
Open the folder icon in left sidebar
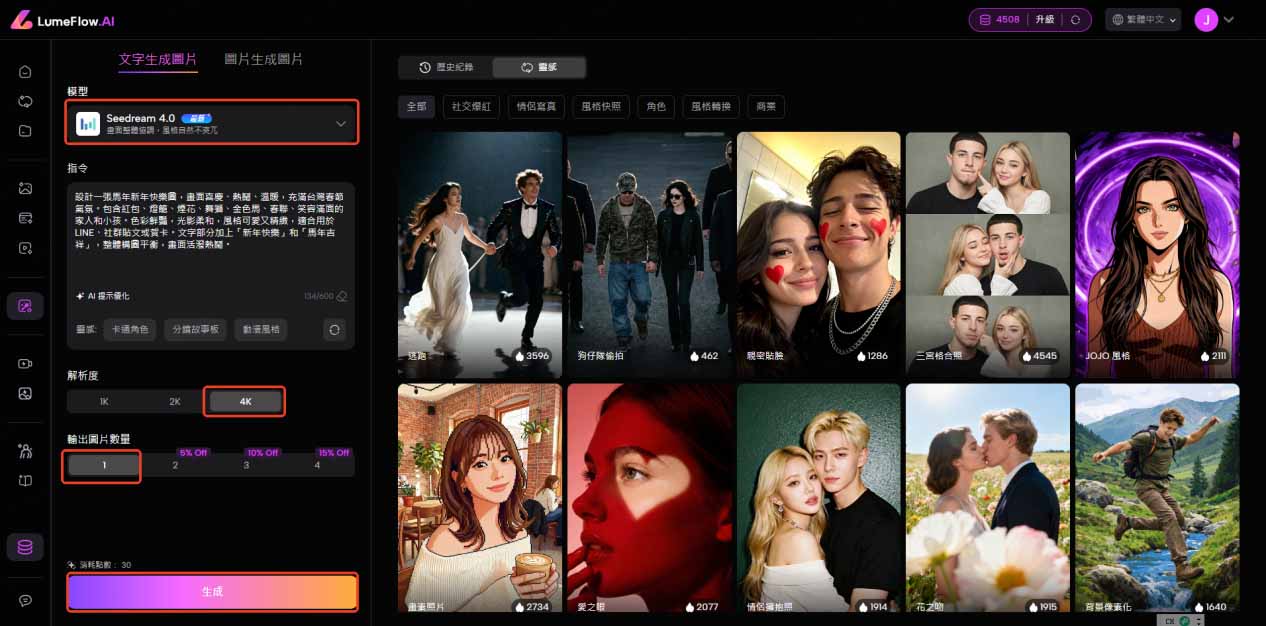(25, 131)
